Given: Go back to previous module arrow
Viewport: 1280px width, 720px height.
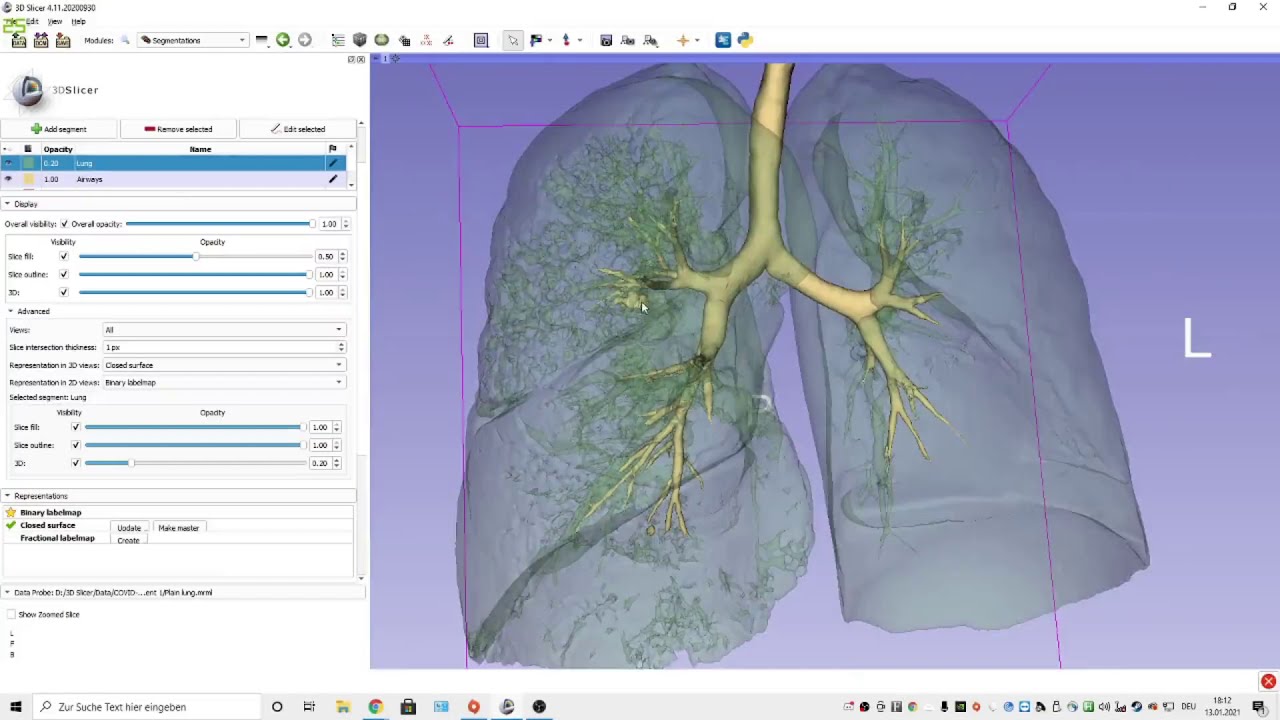Looking at the screenshot, I should click(283, 40).
